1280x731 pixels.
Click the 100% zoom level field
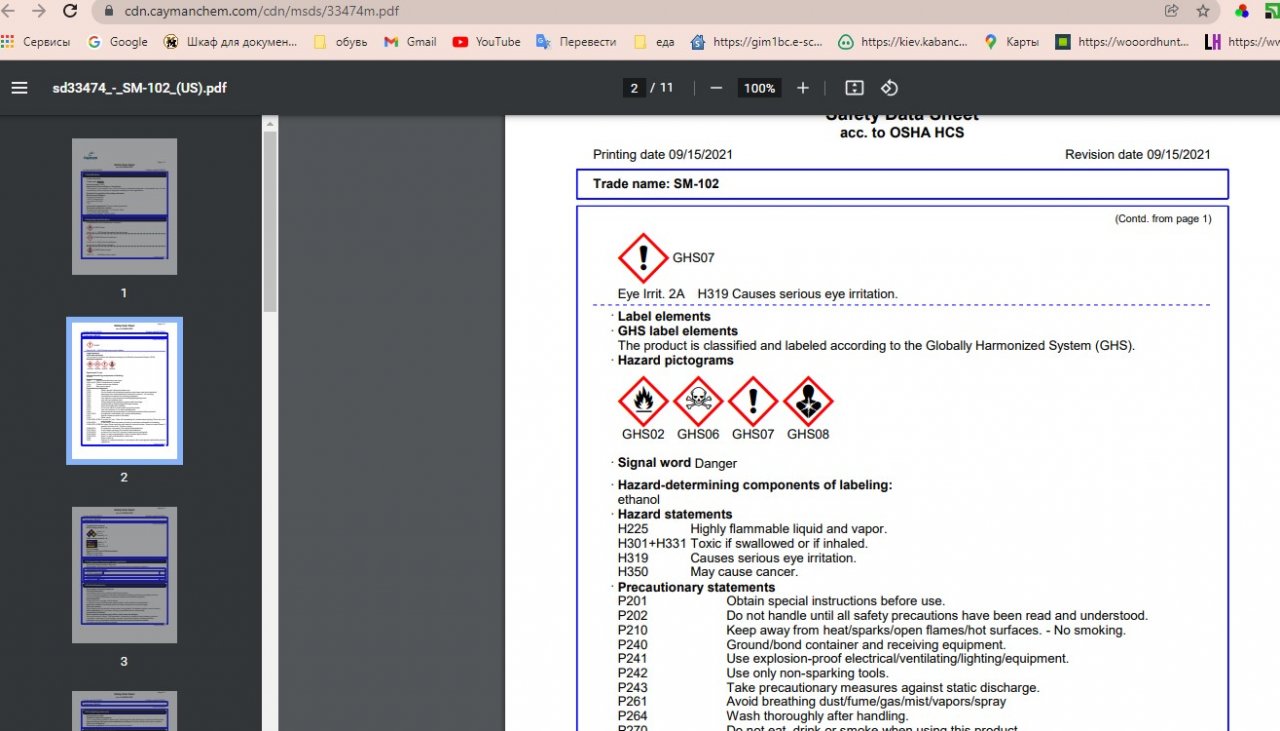[x=759, y=88]
